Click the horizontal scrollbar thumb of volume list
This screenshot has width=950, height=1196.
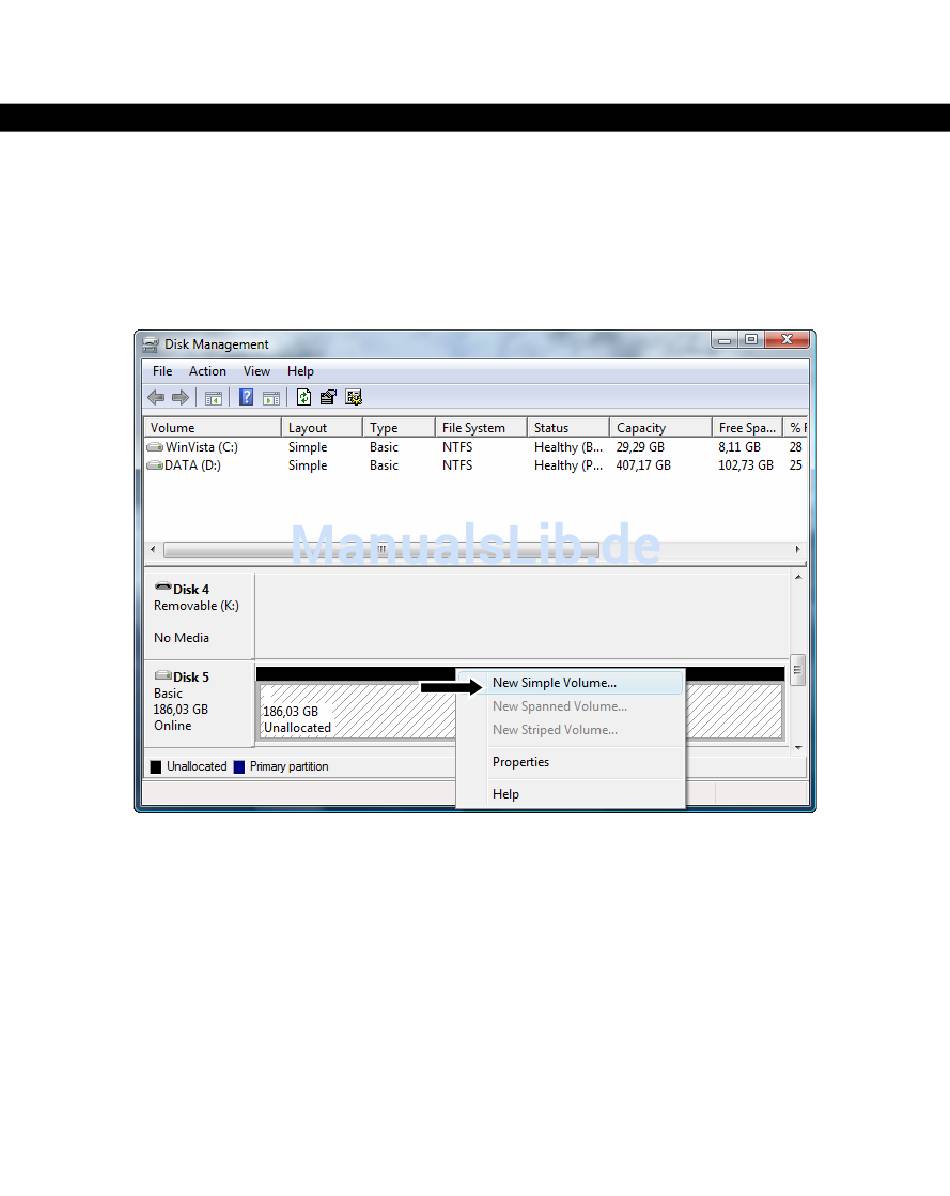pyautogui.click(x=380, y=549)
